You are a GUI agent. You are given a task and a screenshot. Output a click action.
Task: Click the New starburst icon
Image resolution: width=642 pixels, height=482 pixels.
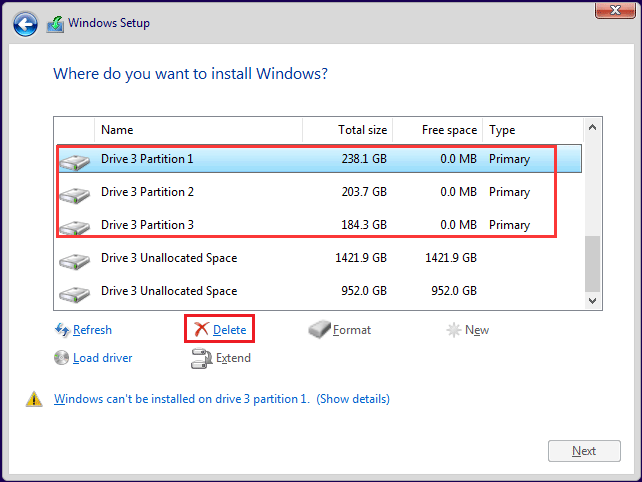(x=453, y=330)
